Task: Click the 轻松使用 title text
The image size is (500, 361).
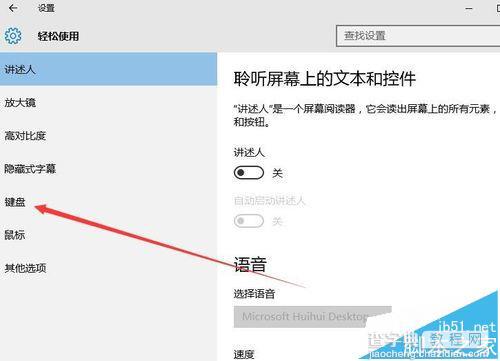Action: pyautogui.click(x=58, y=36)
